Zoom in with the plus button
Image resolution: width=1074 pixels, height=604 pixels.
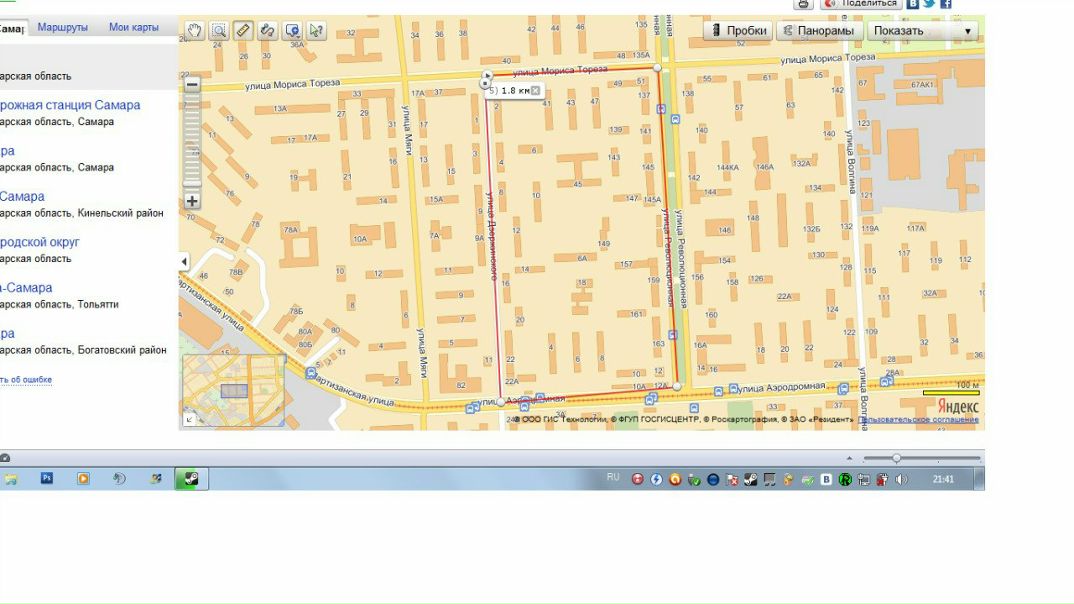point(192,201)
